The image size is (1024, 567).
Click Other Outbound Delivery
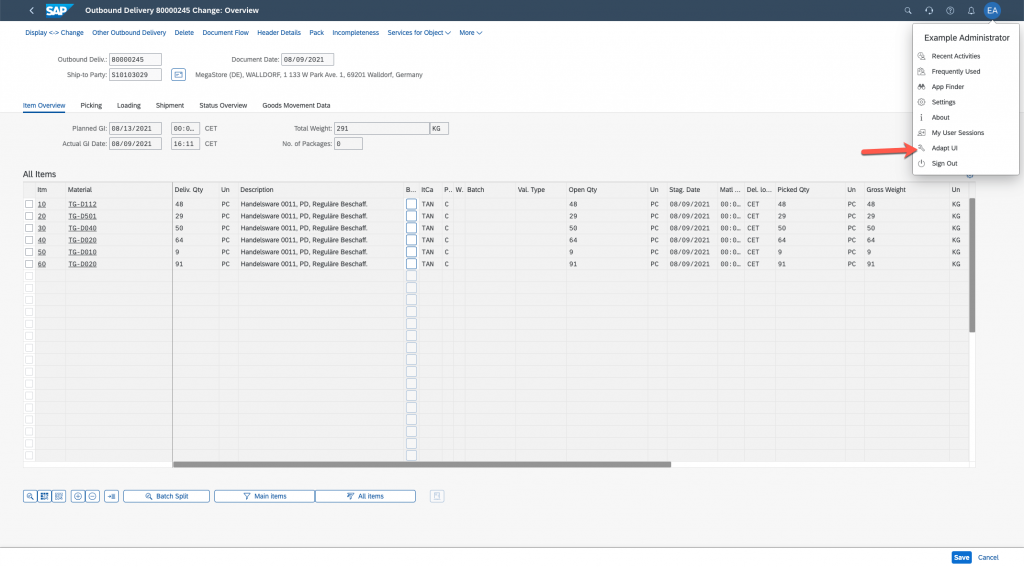[129, 33]
